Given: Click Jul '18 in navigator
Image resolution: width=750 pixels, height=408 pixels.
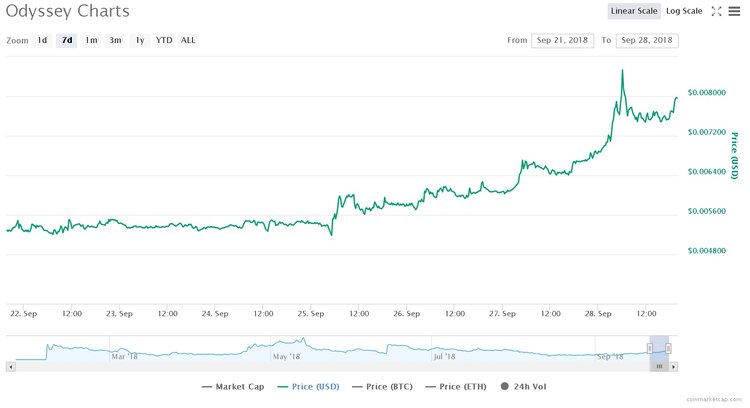Looking at the screenshot, I should (x=444, y=356).
